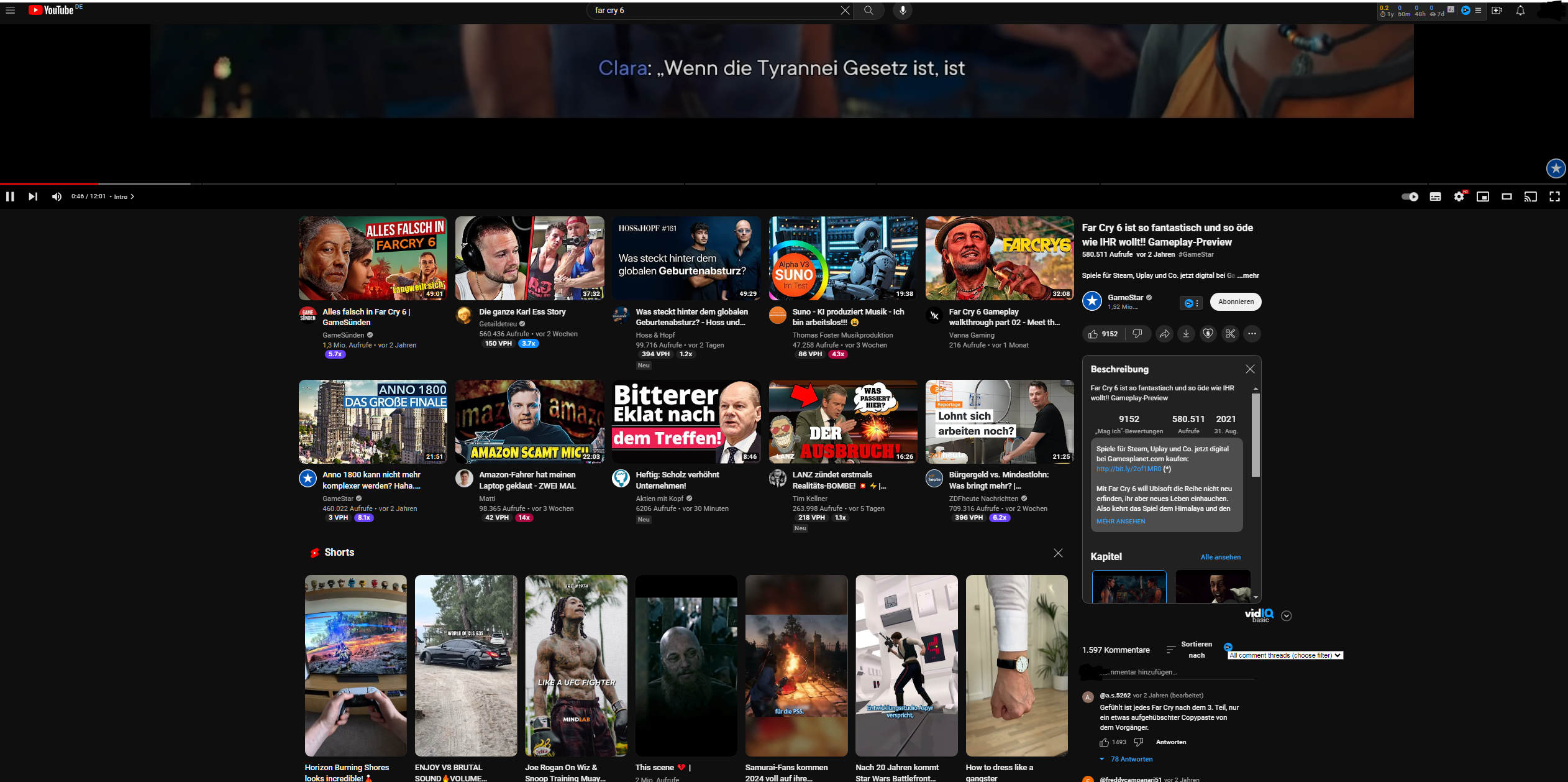Subscribe via Abonnieren button

[x=1235, y=301]
